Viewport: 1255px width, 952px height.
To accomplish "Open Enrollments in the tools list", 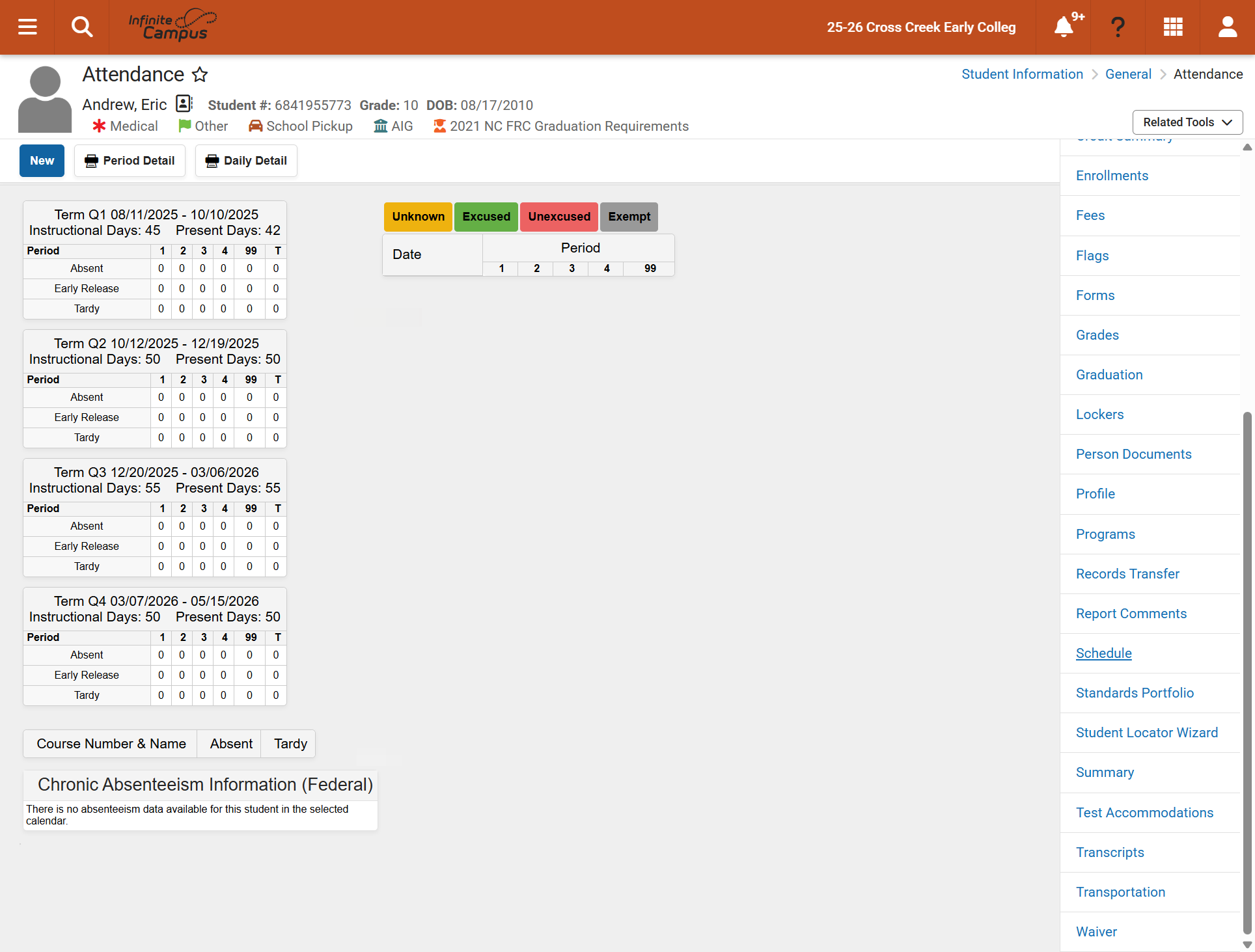I will pos(1112,176).
